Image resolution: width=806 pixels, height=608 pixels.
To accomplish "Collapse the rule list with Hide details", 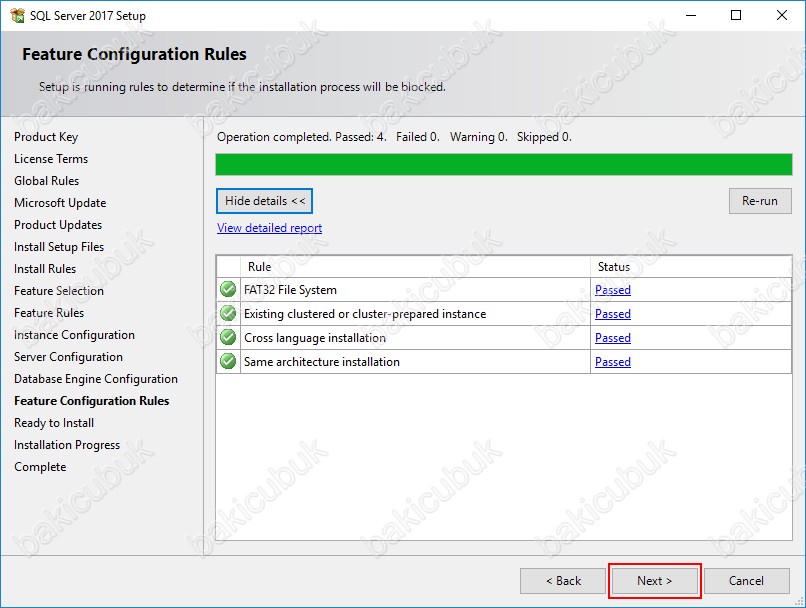I will coord(264,201).
